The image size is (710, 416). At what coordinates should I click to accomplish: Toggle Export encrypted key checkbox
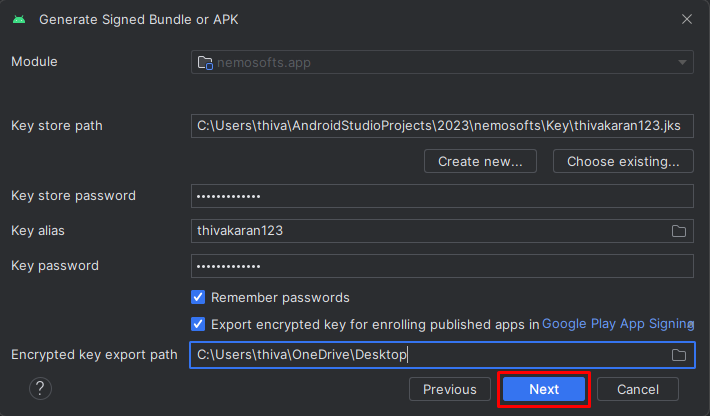[x=198, y=324]
